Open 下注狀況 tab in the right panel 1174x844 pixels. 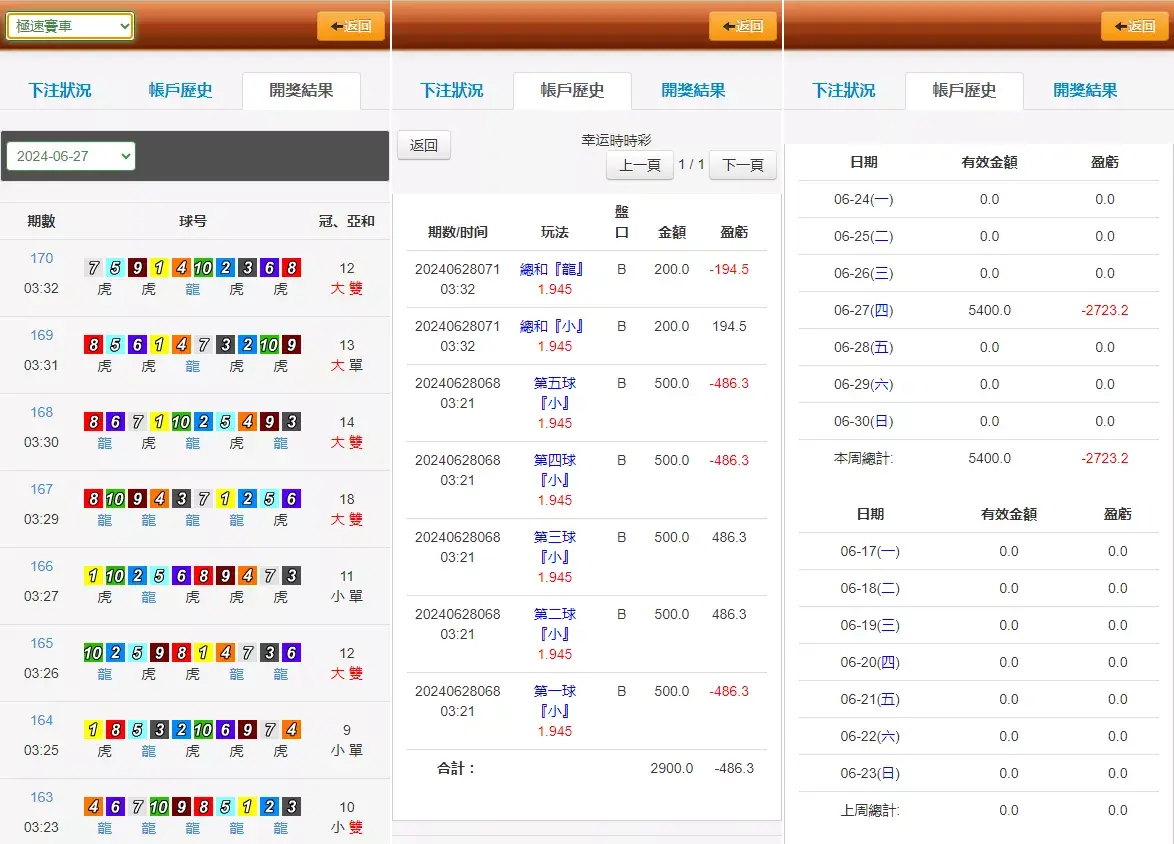point(844,90)
